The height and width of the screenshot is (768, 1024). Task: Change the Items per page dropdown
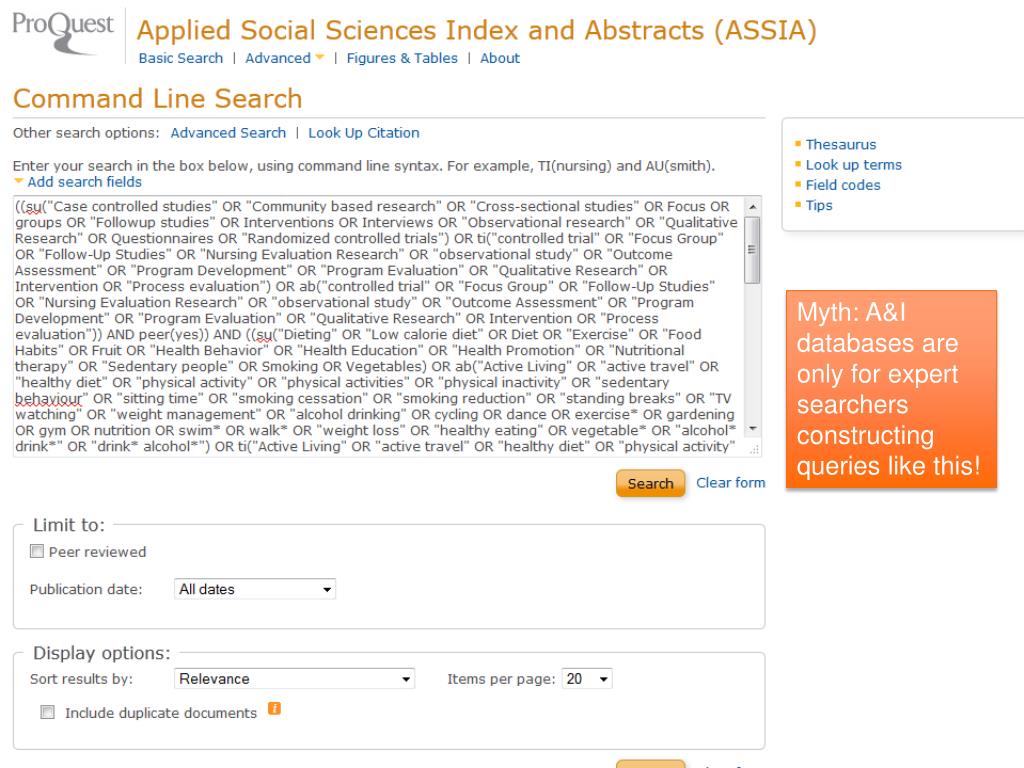(x=587, y=679)
